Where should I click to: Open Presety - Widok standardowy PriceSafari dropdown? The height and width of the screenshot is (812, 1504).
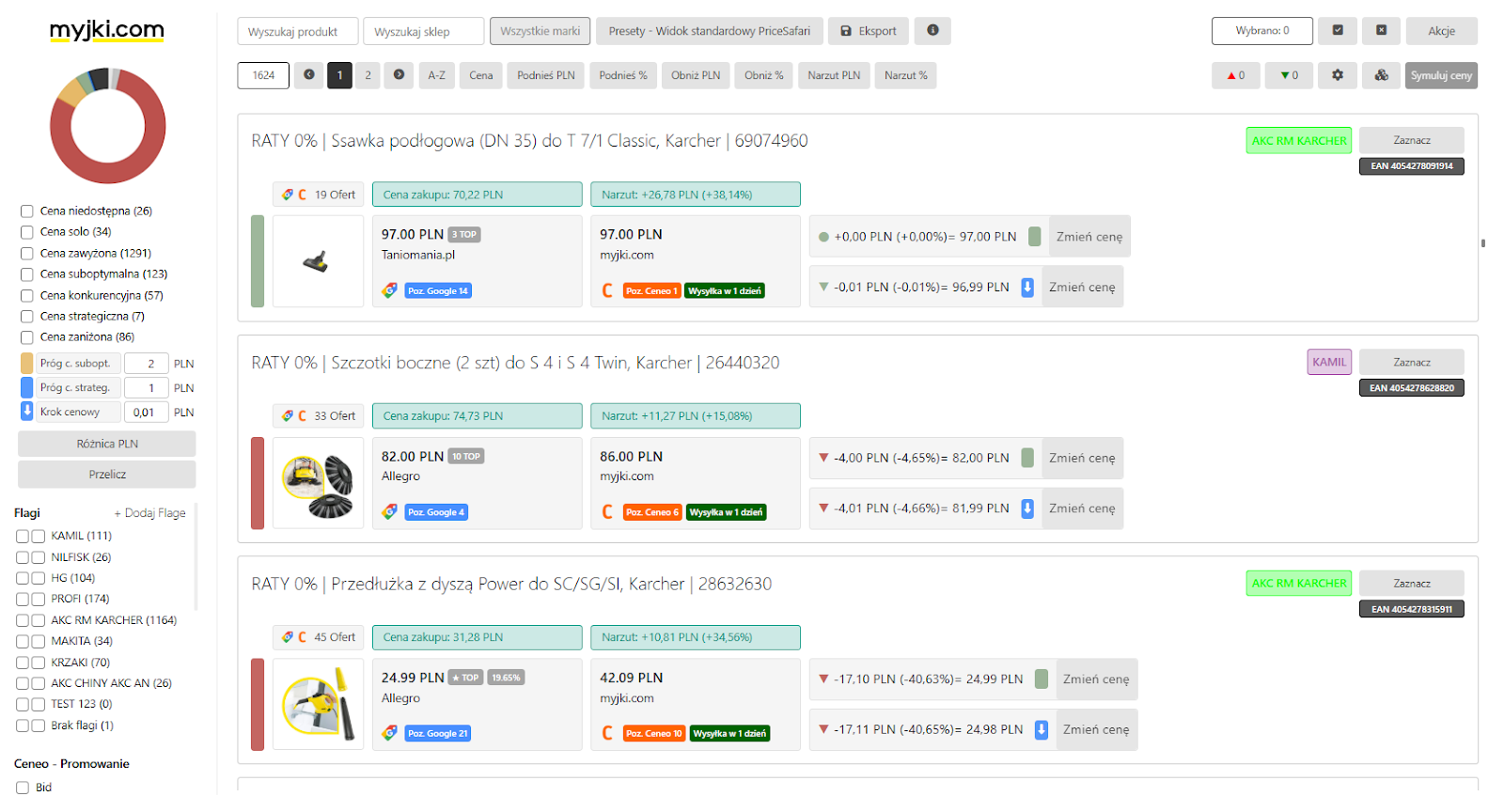(x=710, y=31)
